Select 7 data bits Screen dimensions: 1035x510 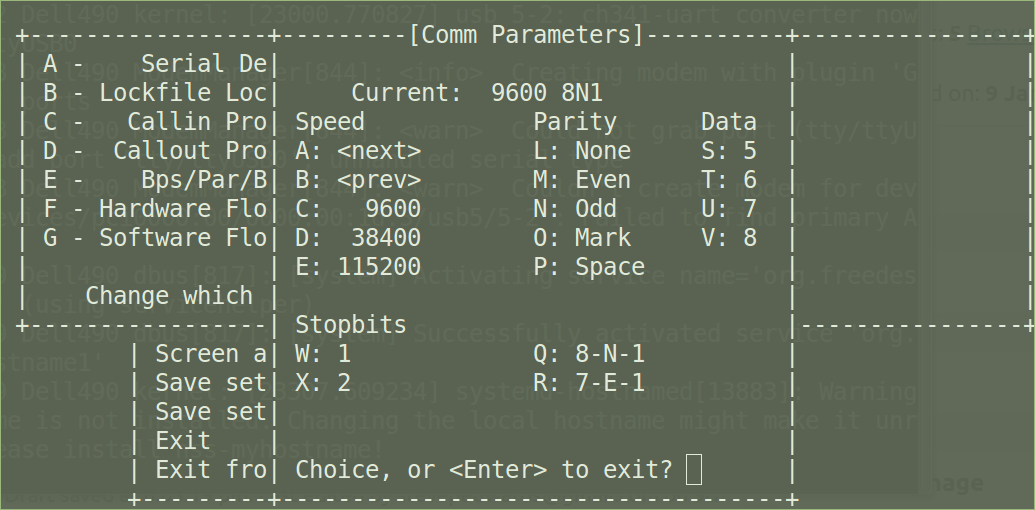[729, 209]
